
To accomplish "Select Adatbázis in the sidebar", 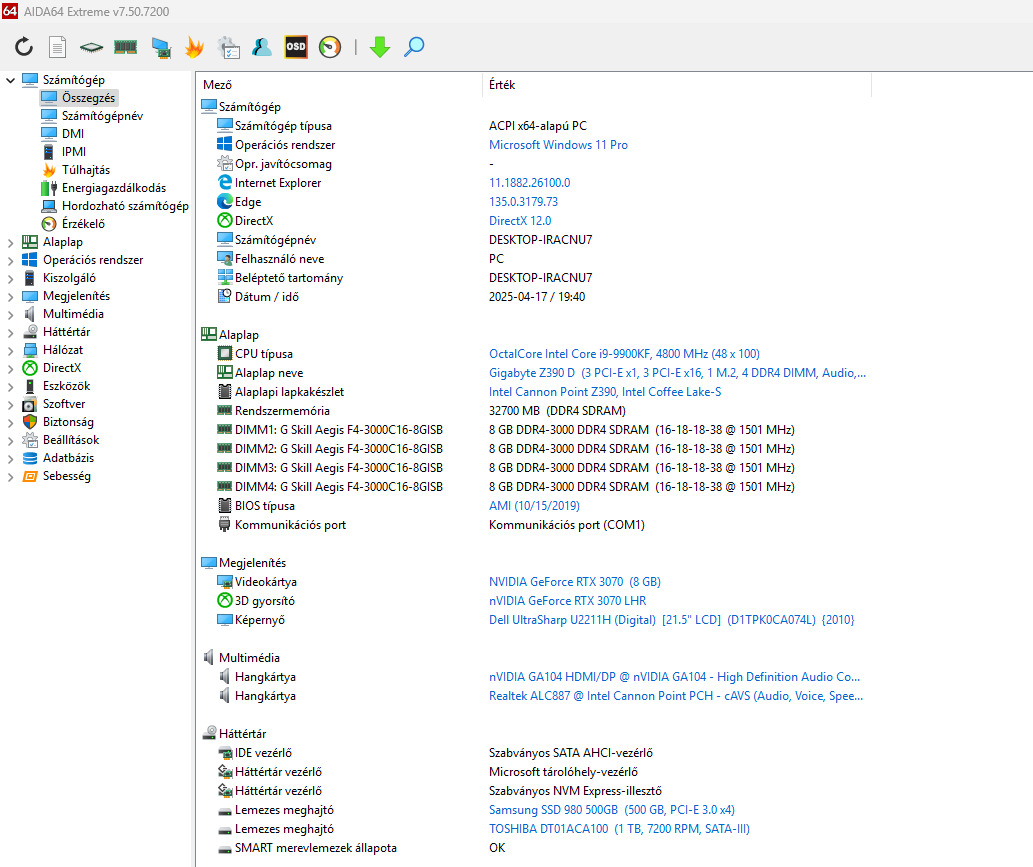I will click(x=69, y=458).
